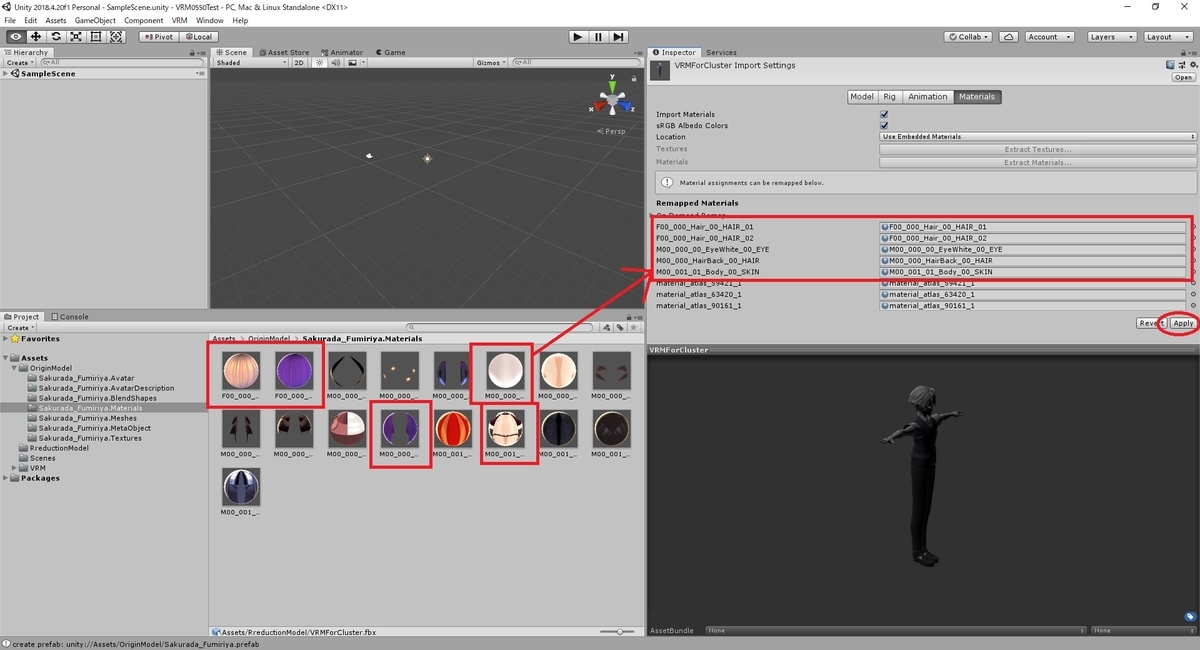Select the Animation import settings tab
This screenshot has height=650, width=1200.
point(928,97)
